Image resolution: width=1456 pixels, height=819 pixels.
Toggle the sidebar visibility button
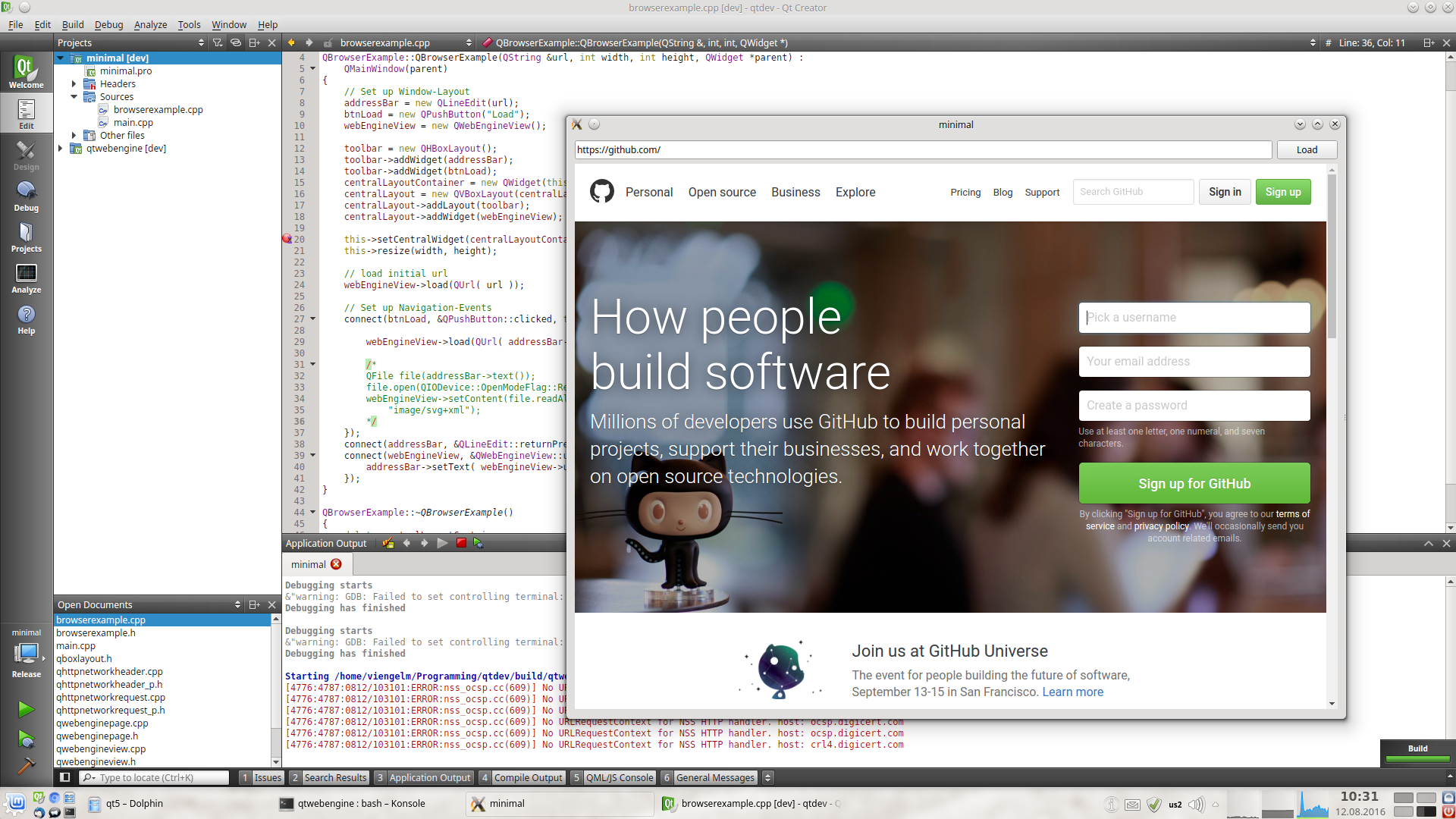65,777
